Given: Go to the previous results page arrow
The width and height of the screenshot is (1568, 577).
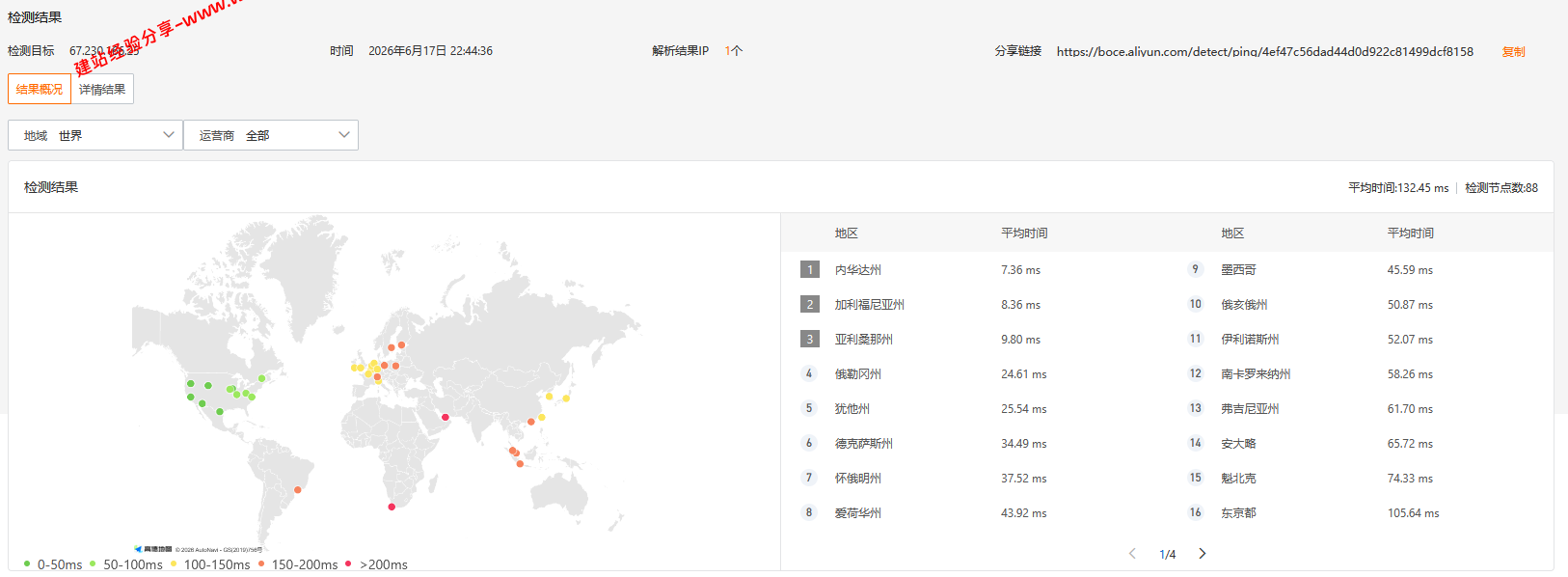Looking at the screenshot, I should [1132, 554].
